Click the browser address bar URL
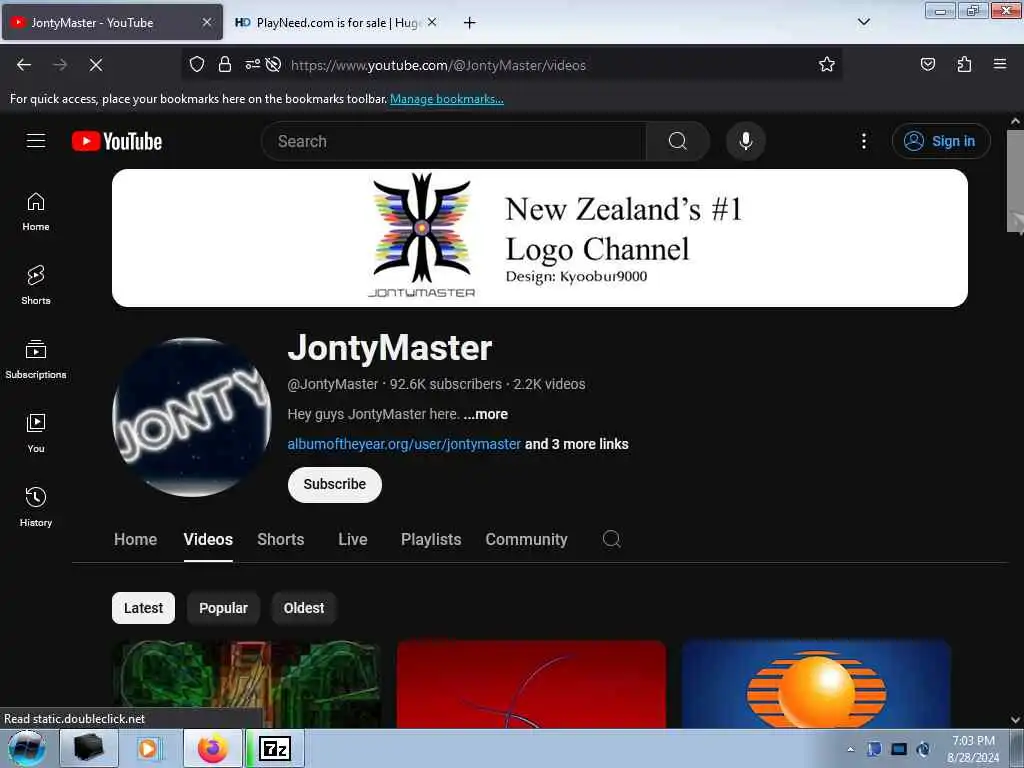The height and width of the screenshot is (768, 1024). (x=438, y=65)
